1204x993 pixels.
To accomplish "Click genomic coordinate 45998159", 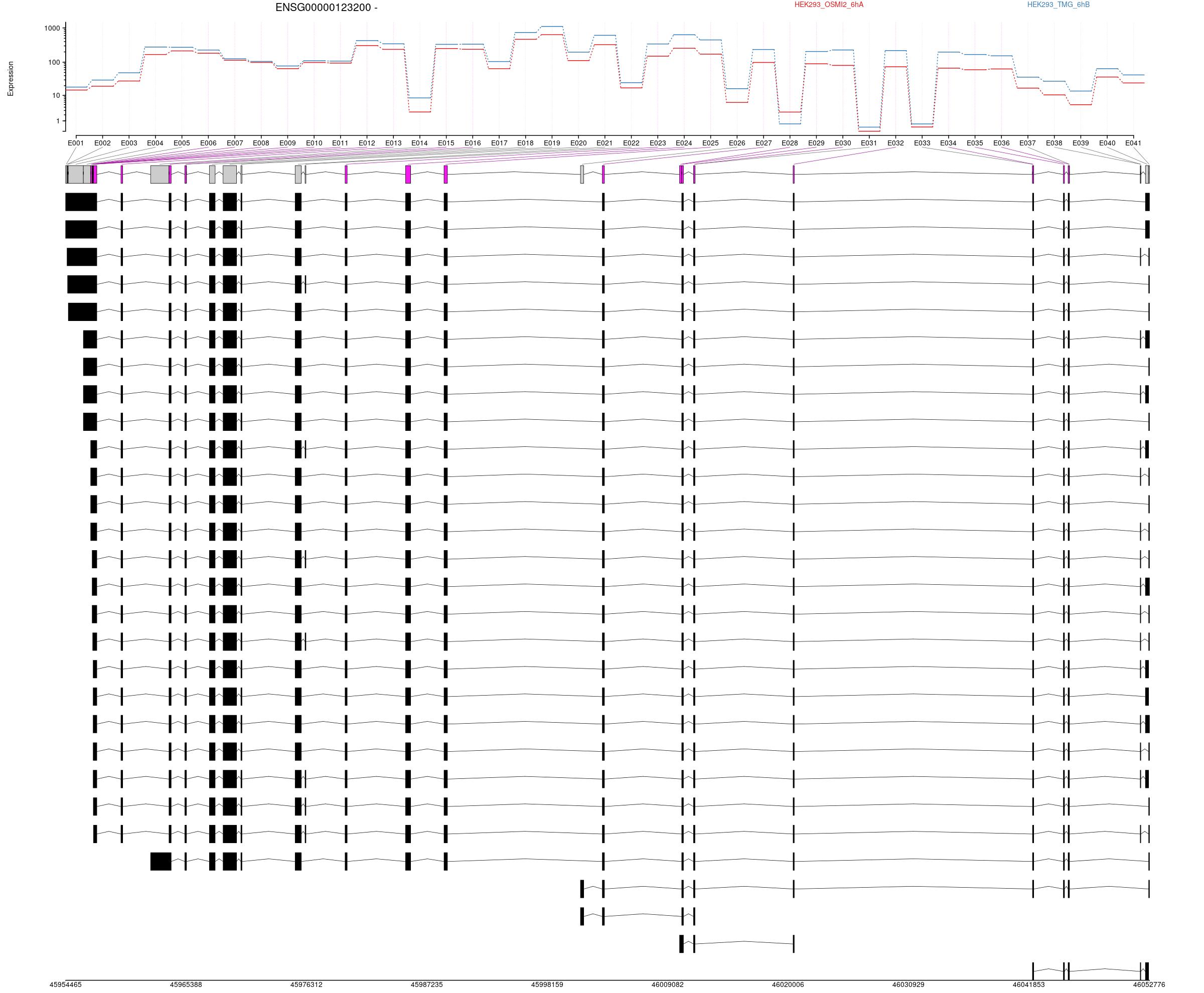I will point(547,985).
